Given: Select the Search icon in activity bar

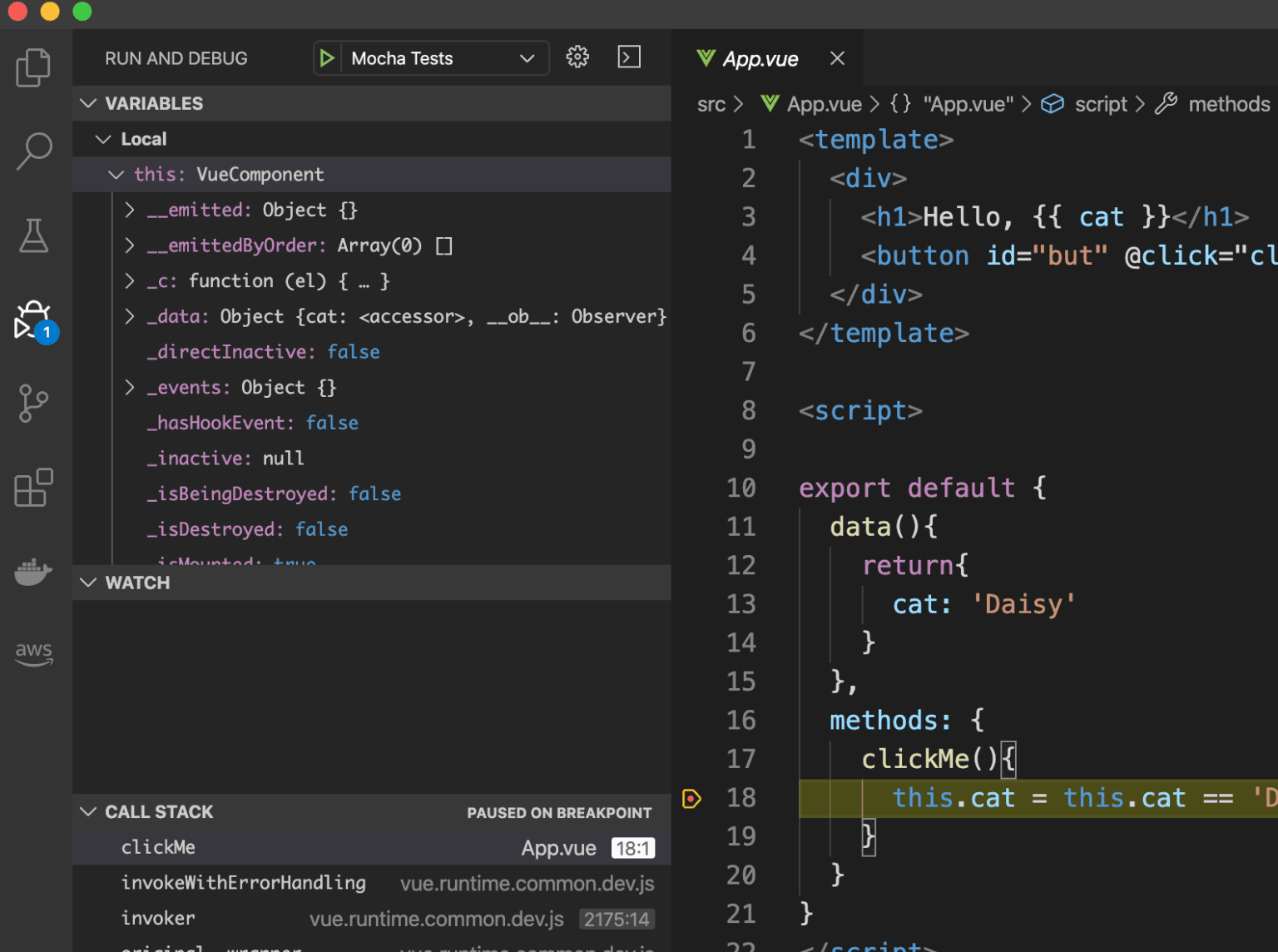Looking at the screenshot, I should (33, 151).
